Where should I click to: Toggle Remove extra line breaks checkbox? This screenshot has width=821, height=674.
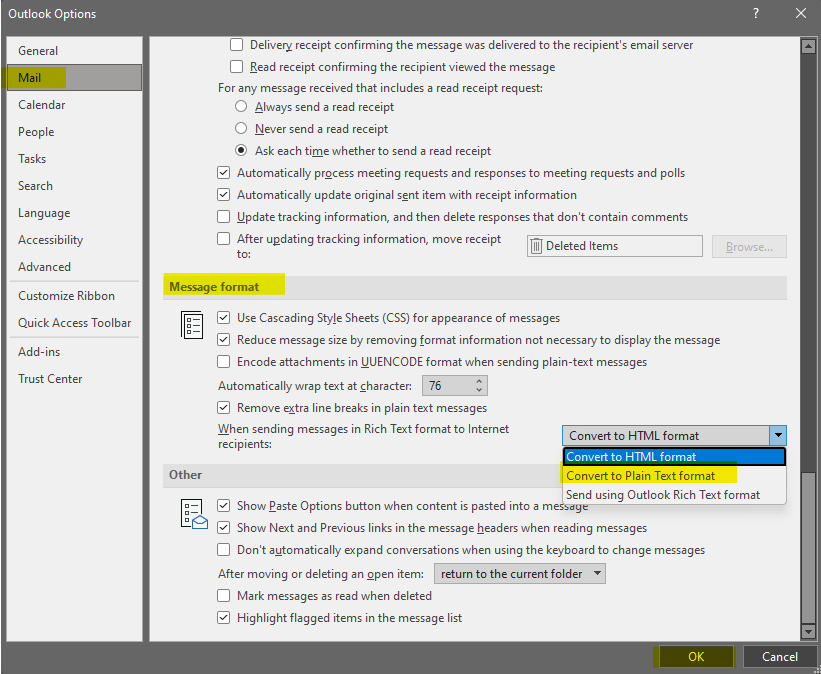click(x=224, y=407)
